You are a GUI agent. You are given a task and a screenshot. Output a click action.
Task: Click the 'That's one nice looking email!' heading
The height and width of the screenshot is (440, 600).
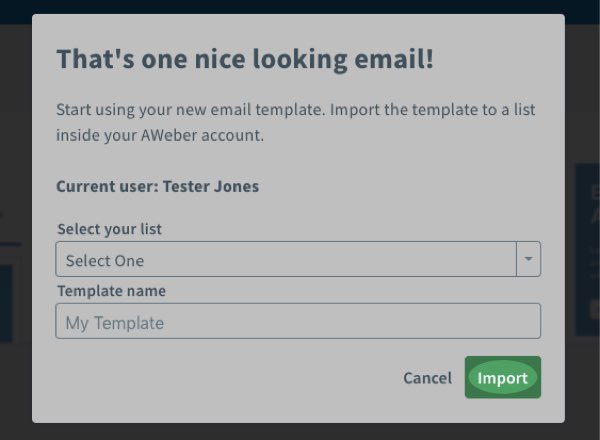point(245,59)
